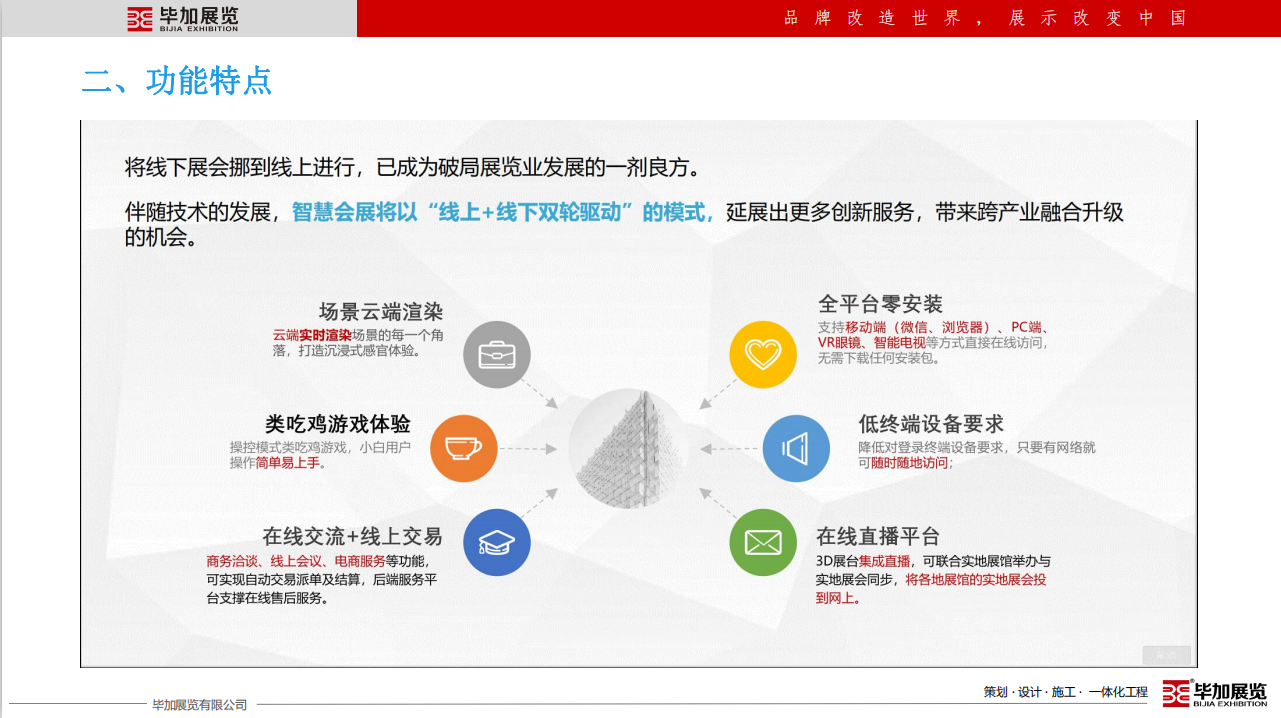Select the 低终端设备要求 heading
The height and width of the screenshot is (718, 1281).
(x=930, y=424)
